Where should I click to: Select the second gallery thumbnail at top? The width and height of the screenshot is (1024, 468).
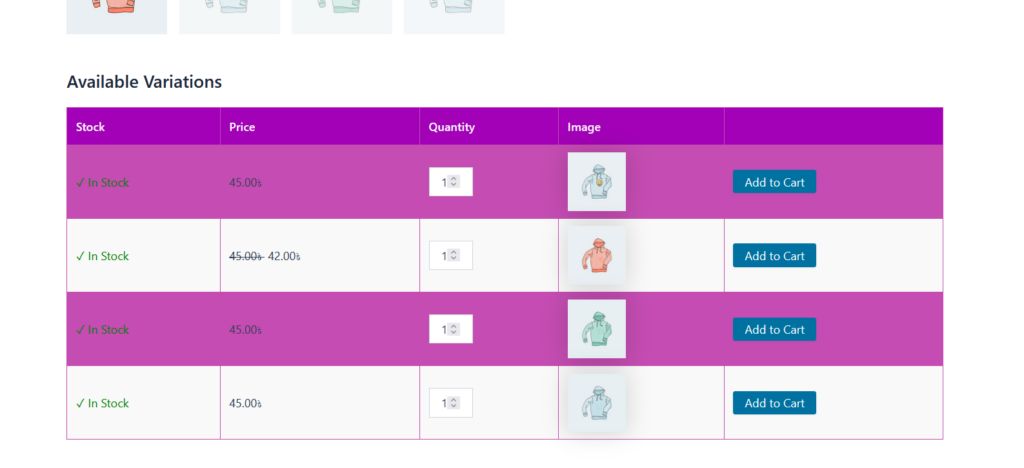pos(229,15)
